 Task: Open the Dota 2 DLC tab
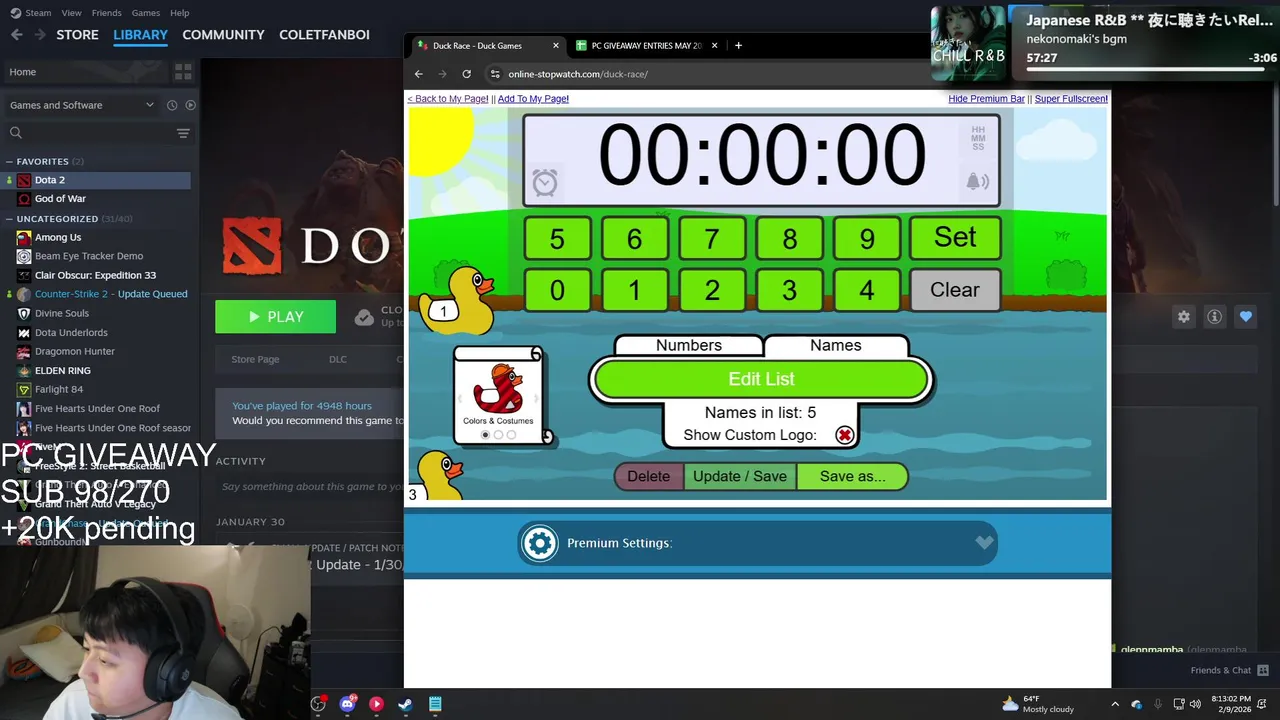click(x=338, y=359)
